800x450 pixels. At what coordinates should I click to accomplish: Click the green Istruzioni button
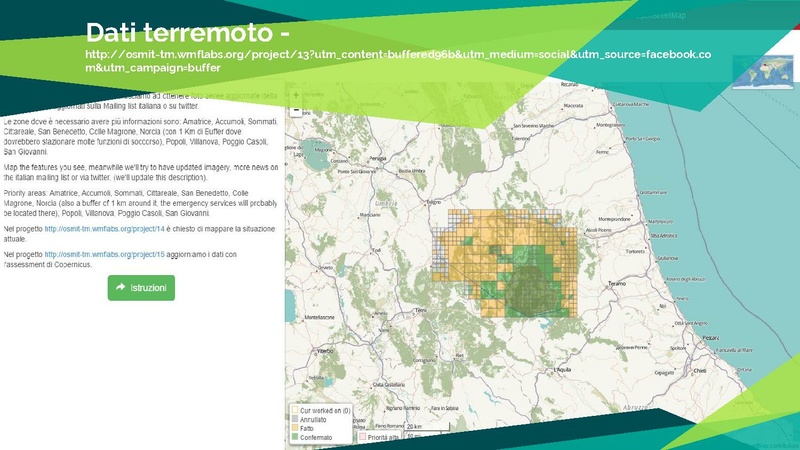tap(141, 287)
